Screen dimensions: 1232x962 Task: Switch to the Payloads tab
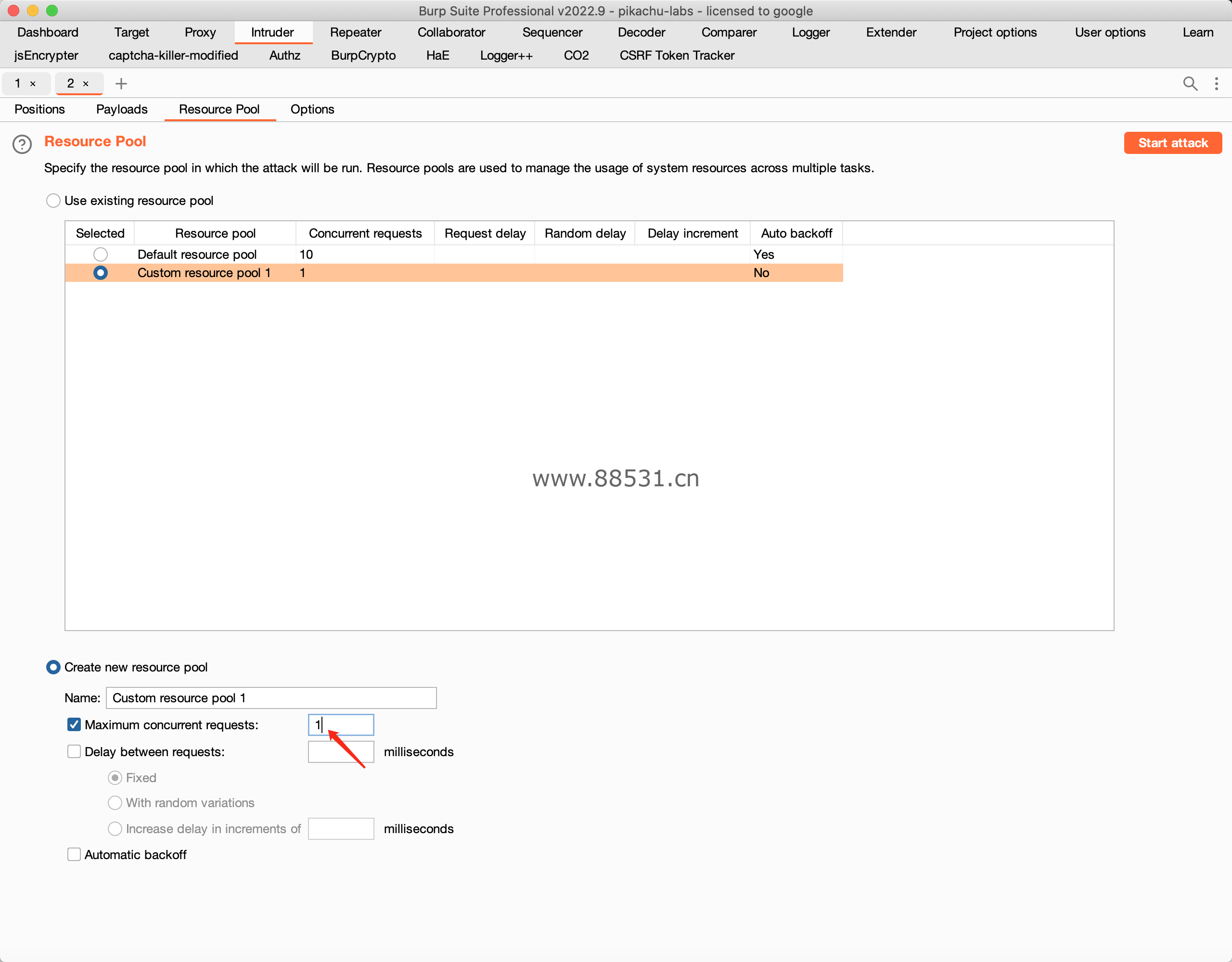[x=122, y=109]
